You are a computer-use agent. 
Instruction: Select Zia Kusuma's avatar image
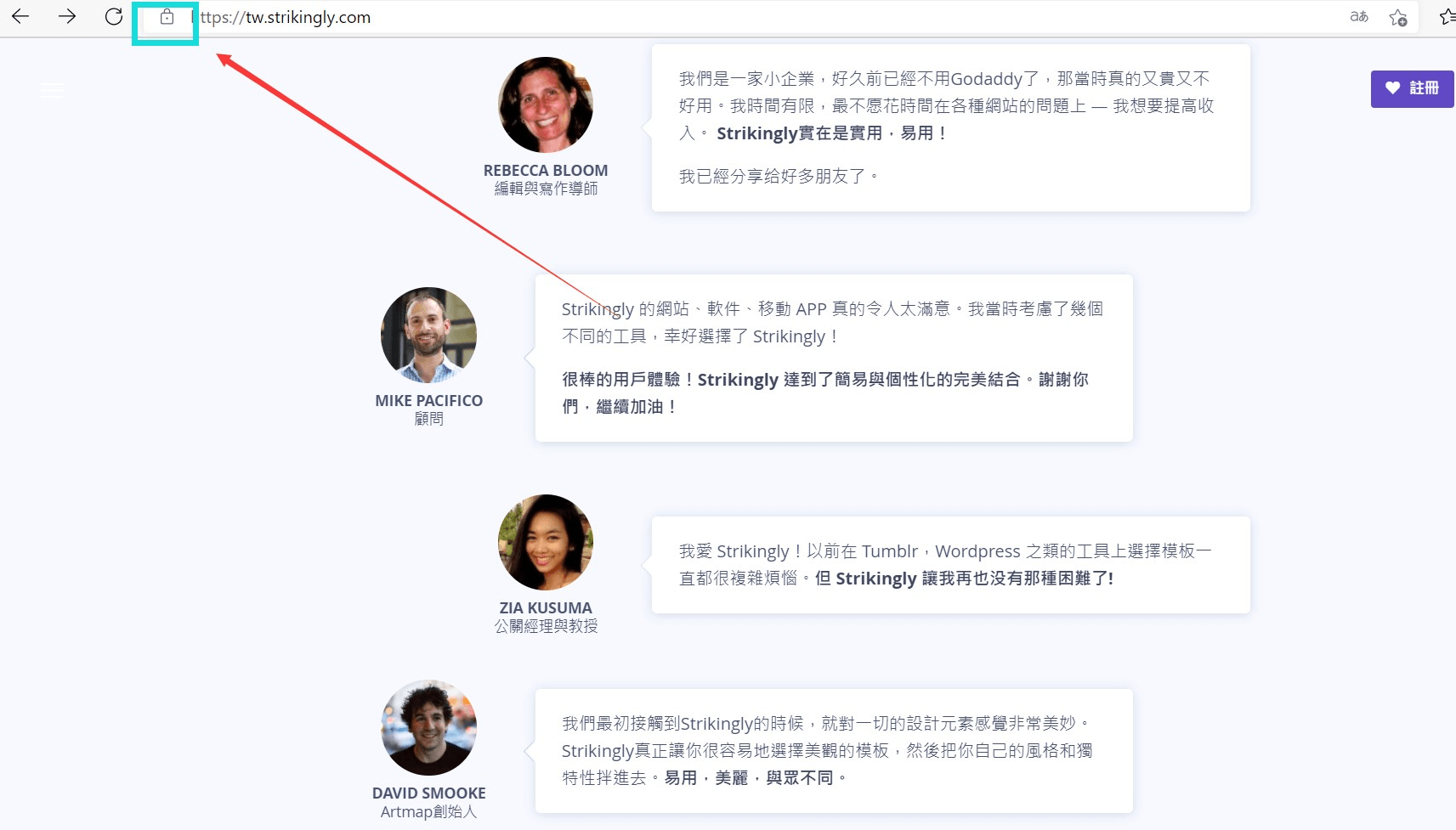(x=546, y=542)
